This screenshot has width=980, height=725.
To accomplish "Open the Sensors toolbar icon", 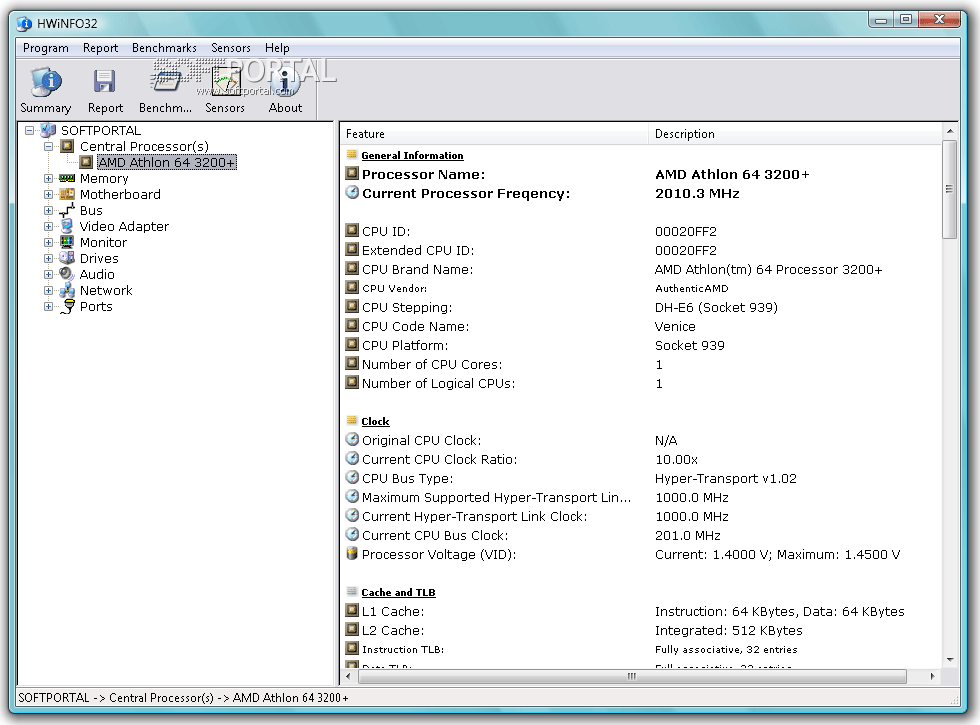I will coord(225,83).
